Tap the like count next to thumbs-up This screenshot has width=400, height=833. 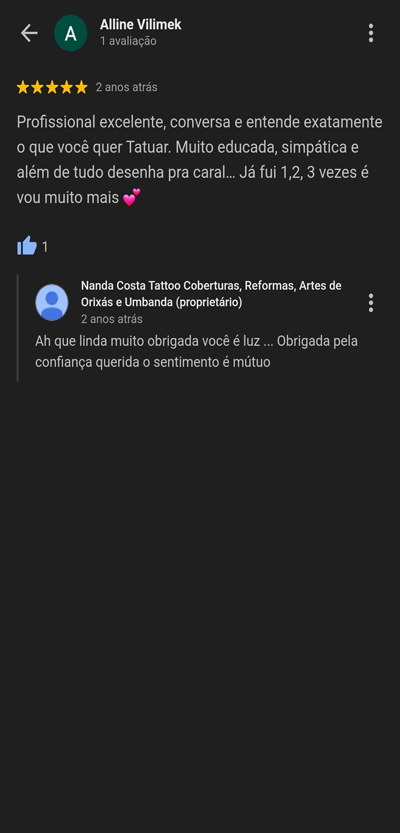45,247
